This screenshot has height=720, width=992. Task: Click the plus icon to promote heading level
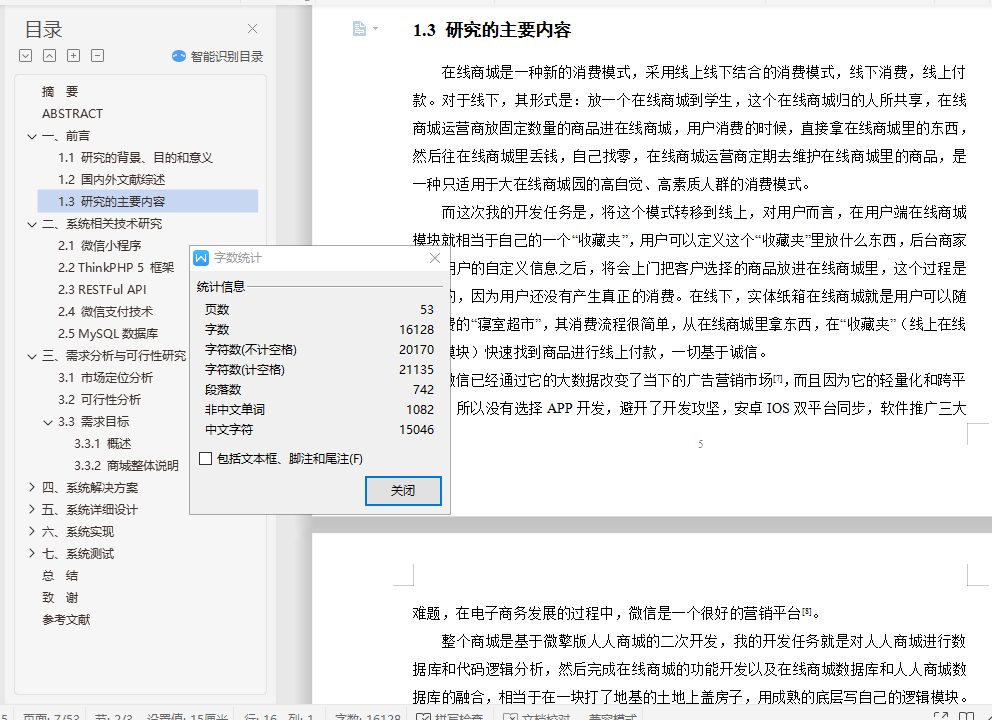[73, 56]
